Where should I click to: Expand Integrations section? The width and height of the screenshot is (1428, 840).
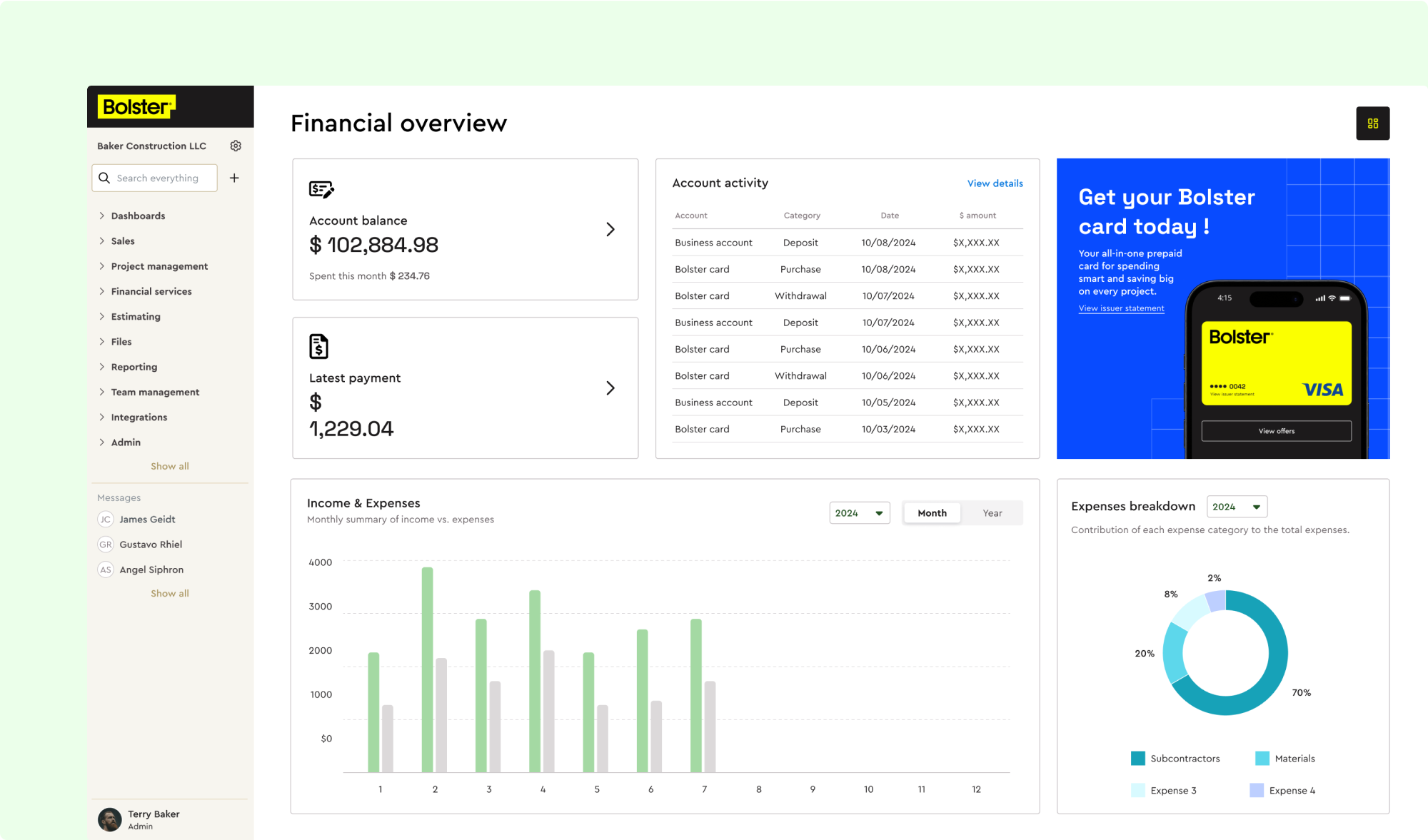[134, 417]
